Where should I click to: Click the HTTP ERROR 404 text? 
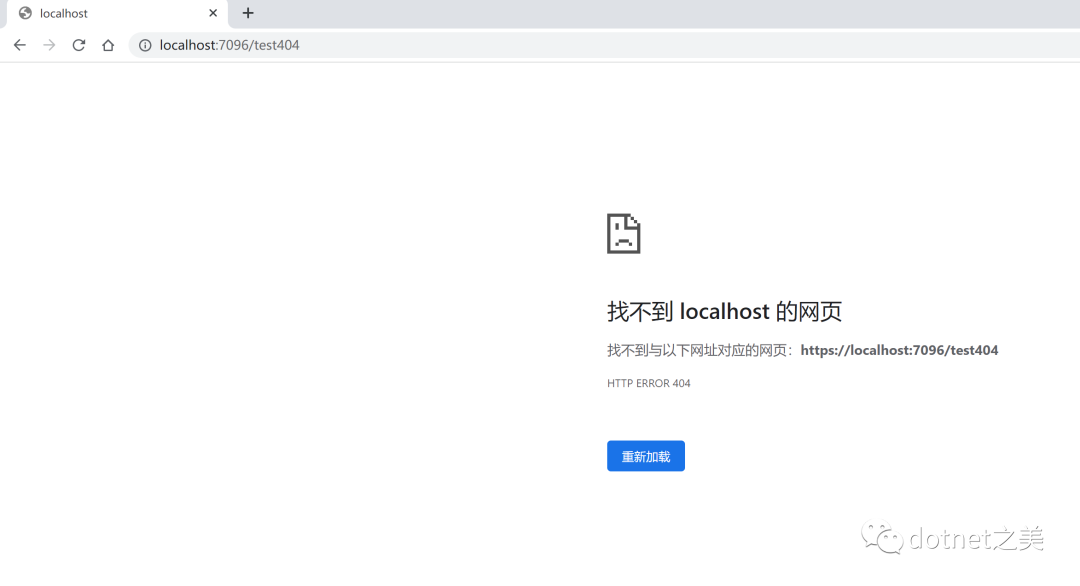[x=648, y=383]
